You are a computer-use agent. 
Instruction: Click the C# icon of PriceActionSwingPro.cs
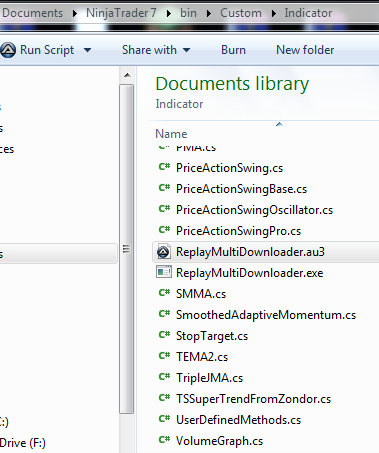pyautogui.click(x=164, y=230)
